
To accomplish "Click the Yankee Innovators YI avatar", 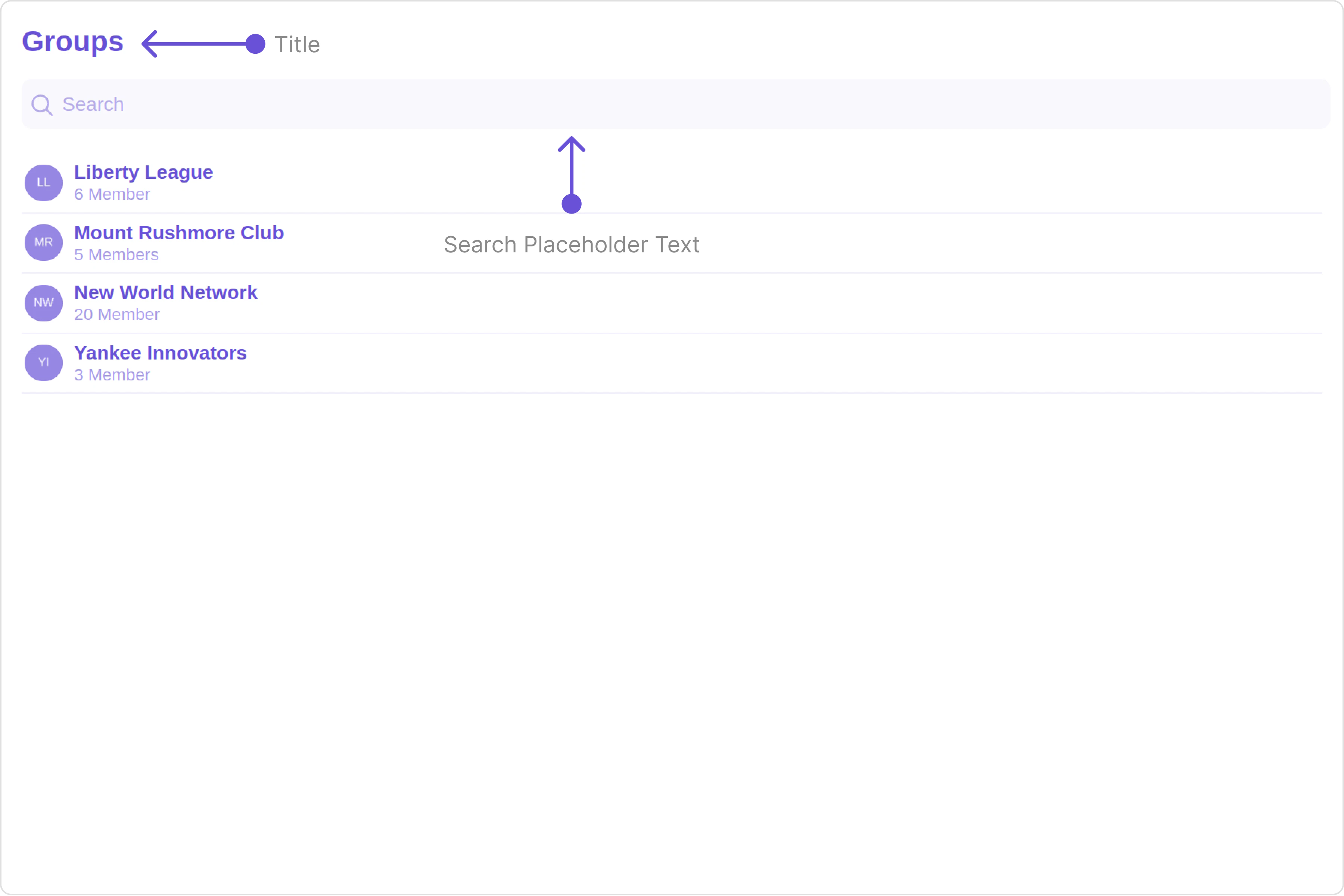I will click(x=43, y=363).
